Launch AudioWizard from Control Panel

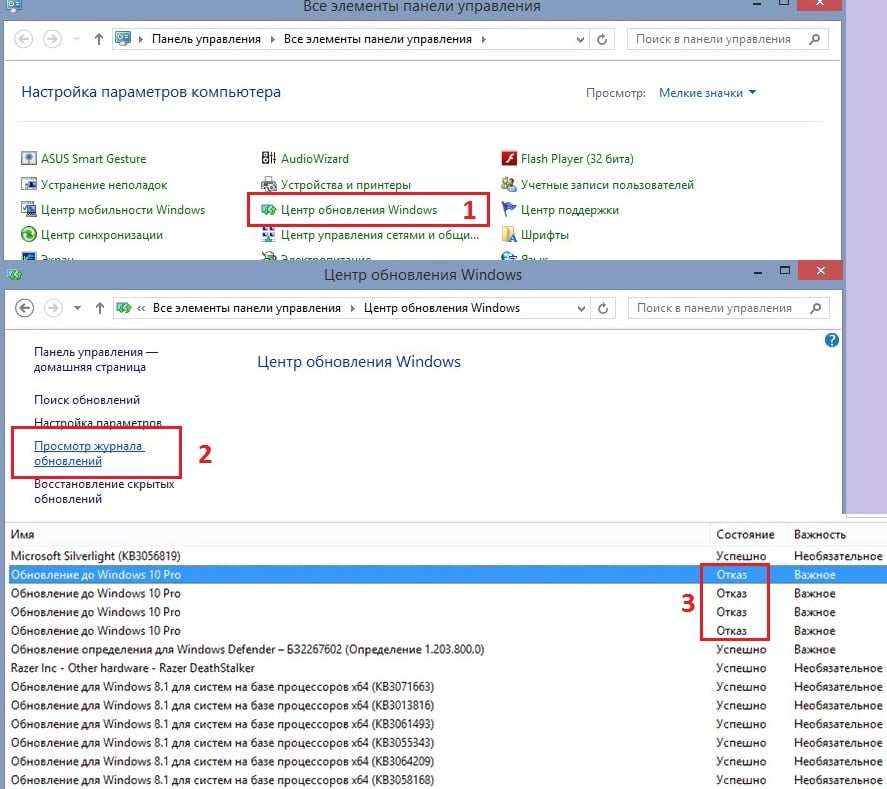point(305,158)
